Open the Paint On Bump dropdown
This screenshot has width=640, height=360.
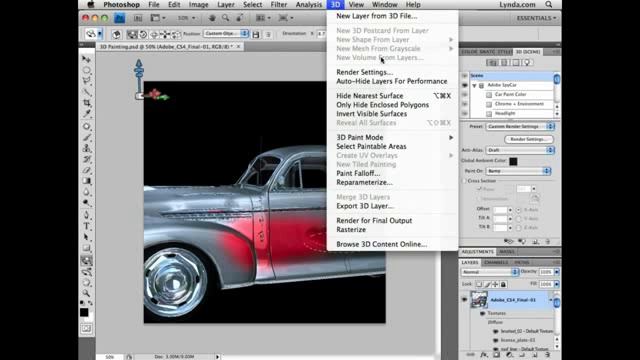click(x=518, y=171)
